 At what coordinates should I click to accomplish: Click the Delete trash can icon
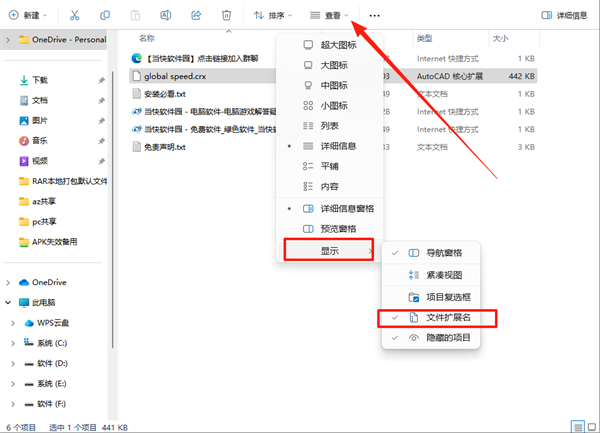point(226,15)
